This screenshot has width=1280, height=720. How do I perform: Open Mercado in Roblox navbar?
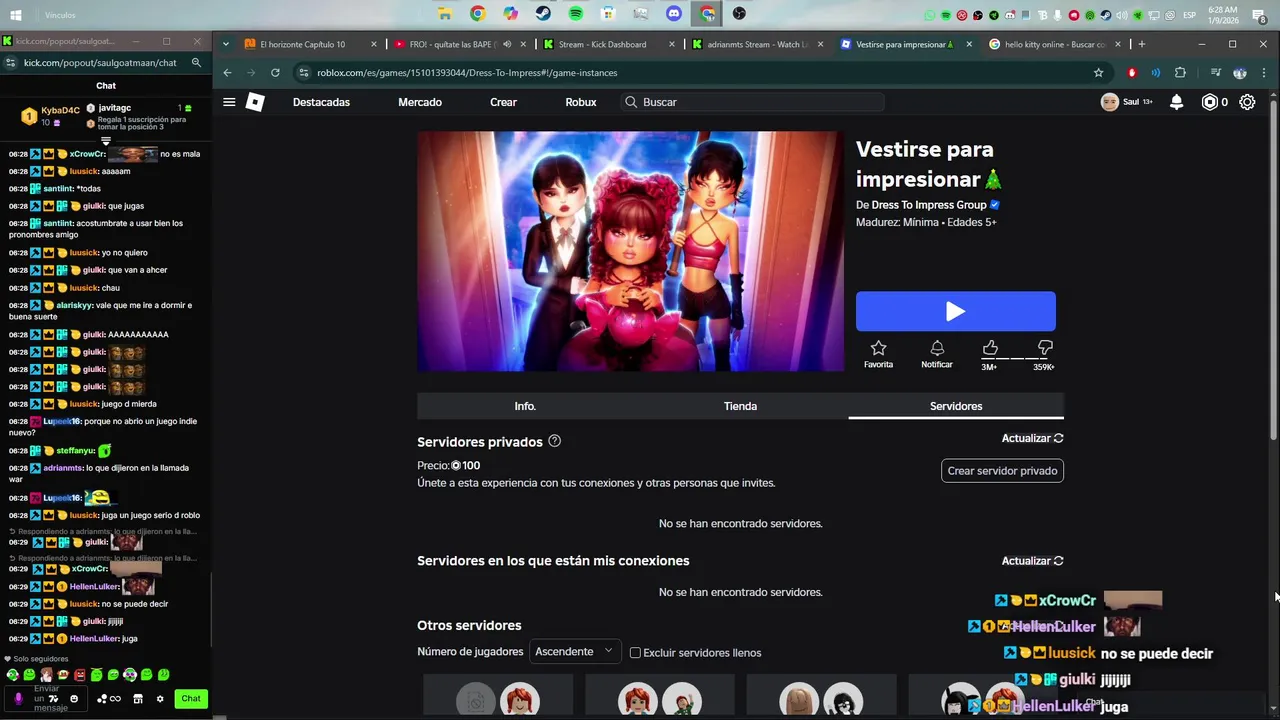tap(420, 102)
